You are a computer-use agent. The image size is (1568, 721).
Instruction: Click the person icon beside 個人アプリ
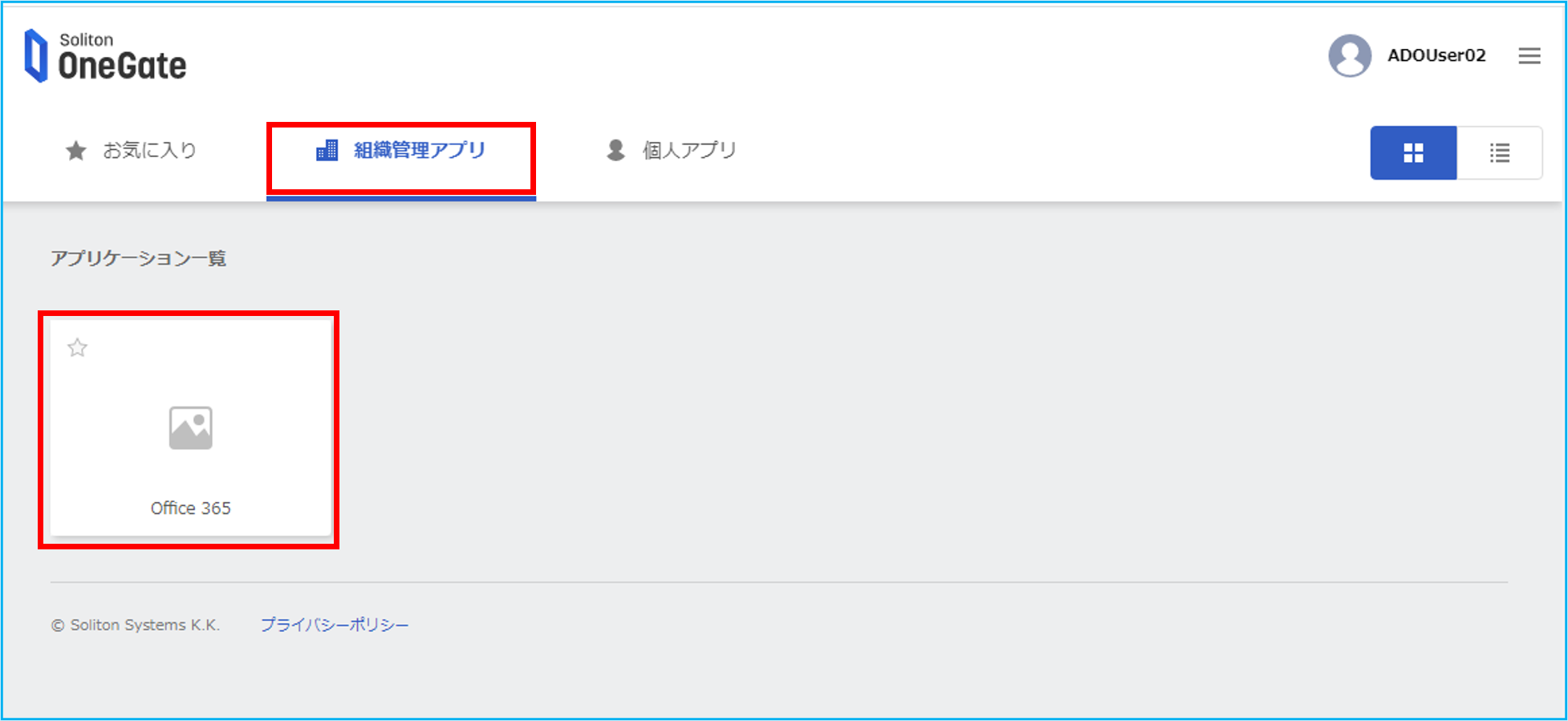pyautogui.click(x=615, y=150)
